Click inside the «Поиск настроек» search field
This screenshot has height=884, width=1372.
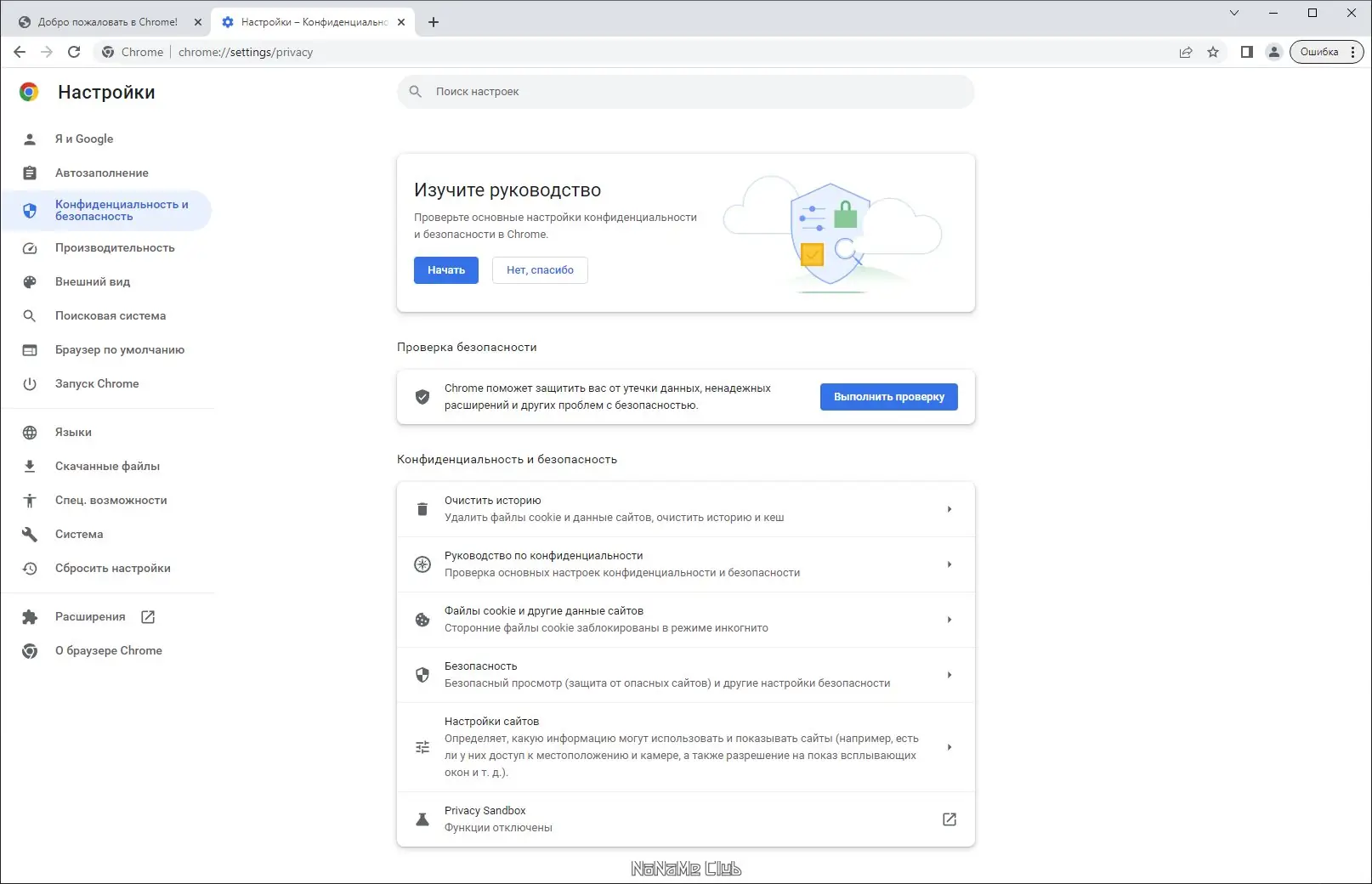[685, 91]
